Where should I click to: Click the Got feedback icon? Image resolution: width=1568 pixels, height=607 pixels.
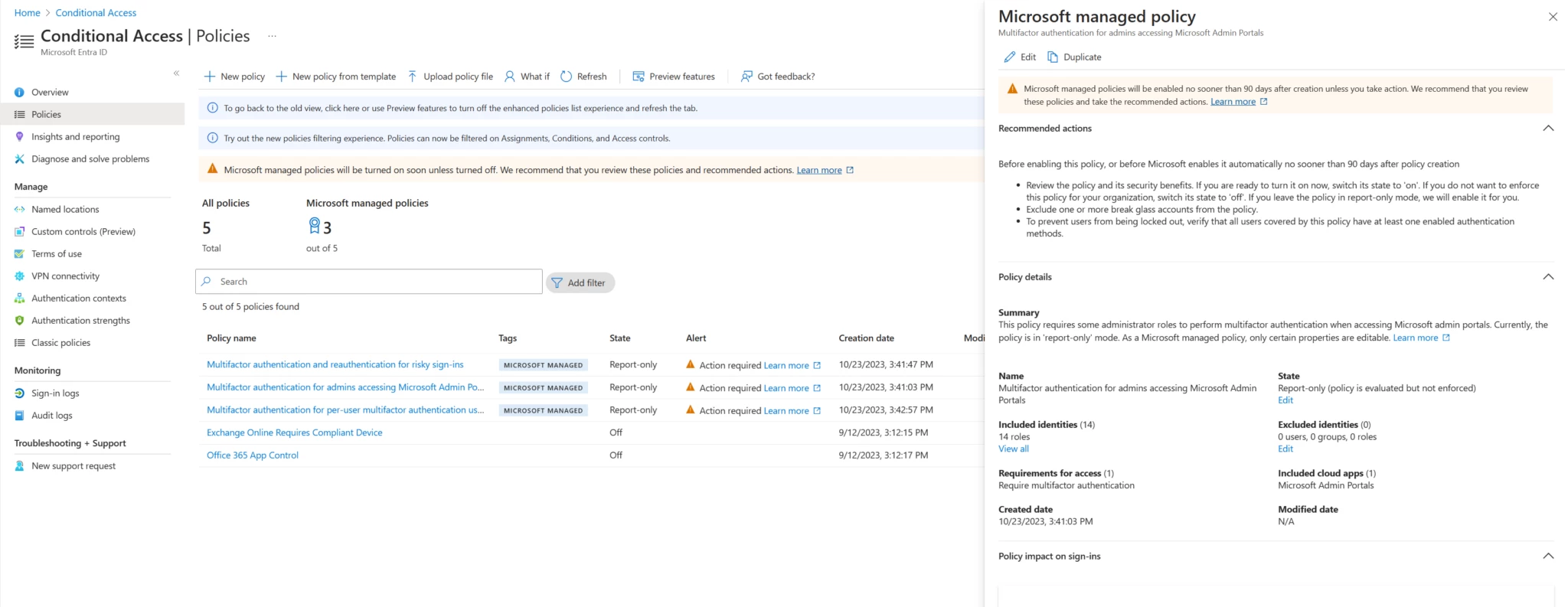746,77
